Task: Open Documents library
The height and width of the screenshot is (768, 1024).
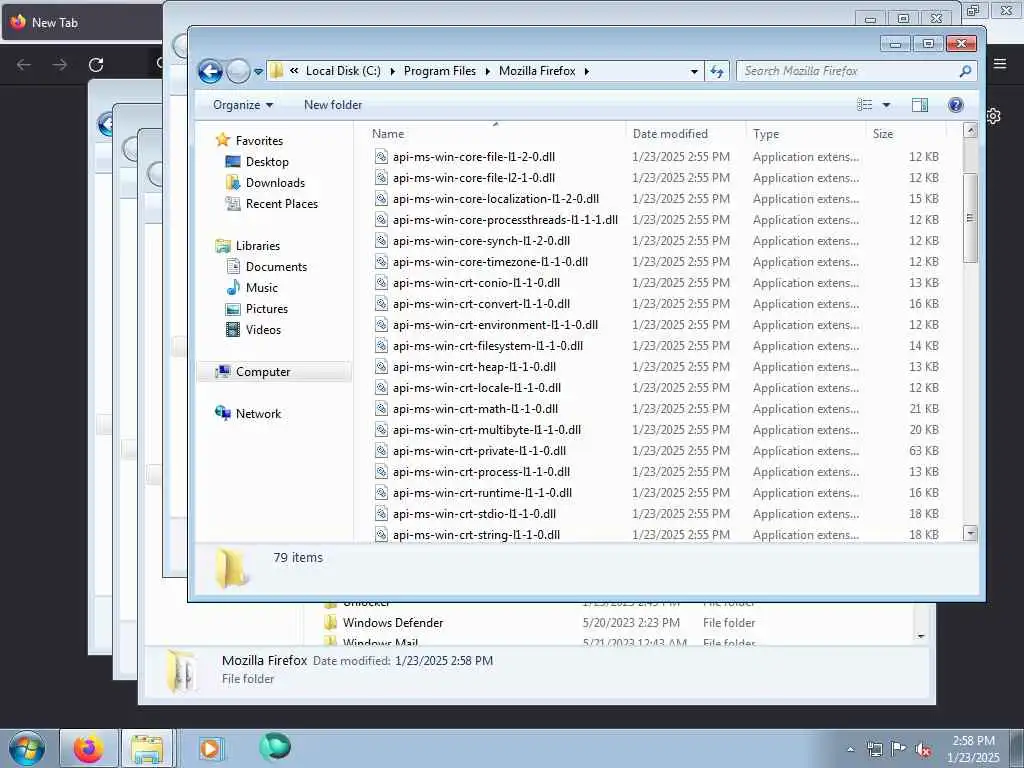Action: click(x=276, y=266)
